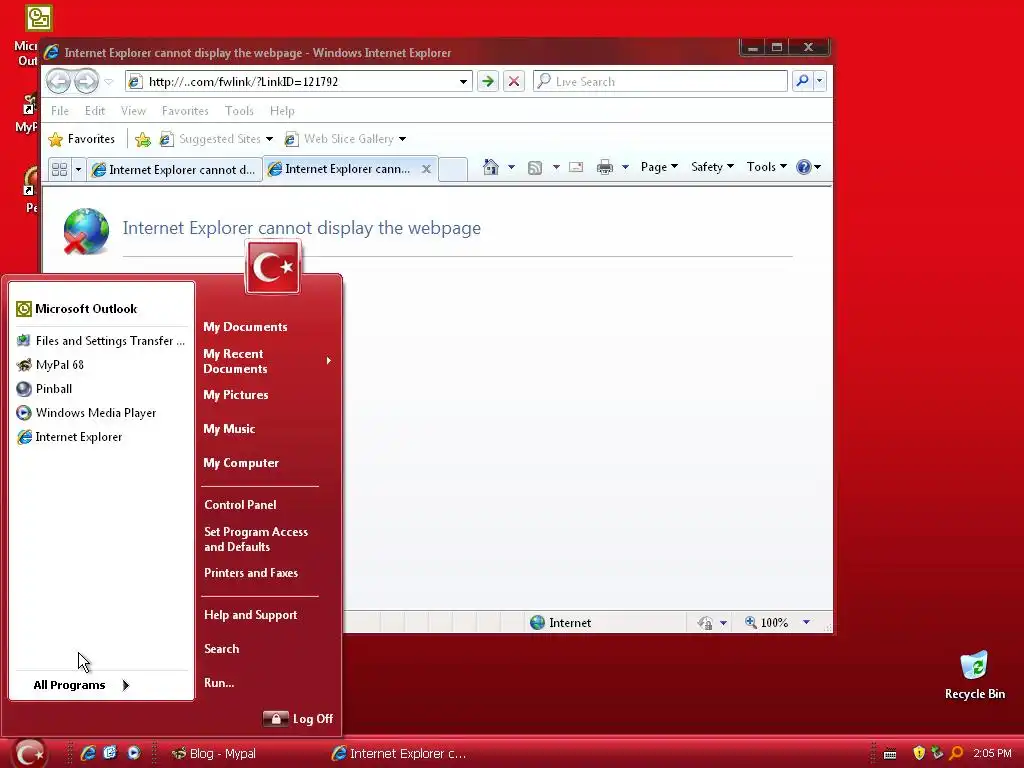Open address bar history dropdown

[463, 82]
